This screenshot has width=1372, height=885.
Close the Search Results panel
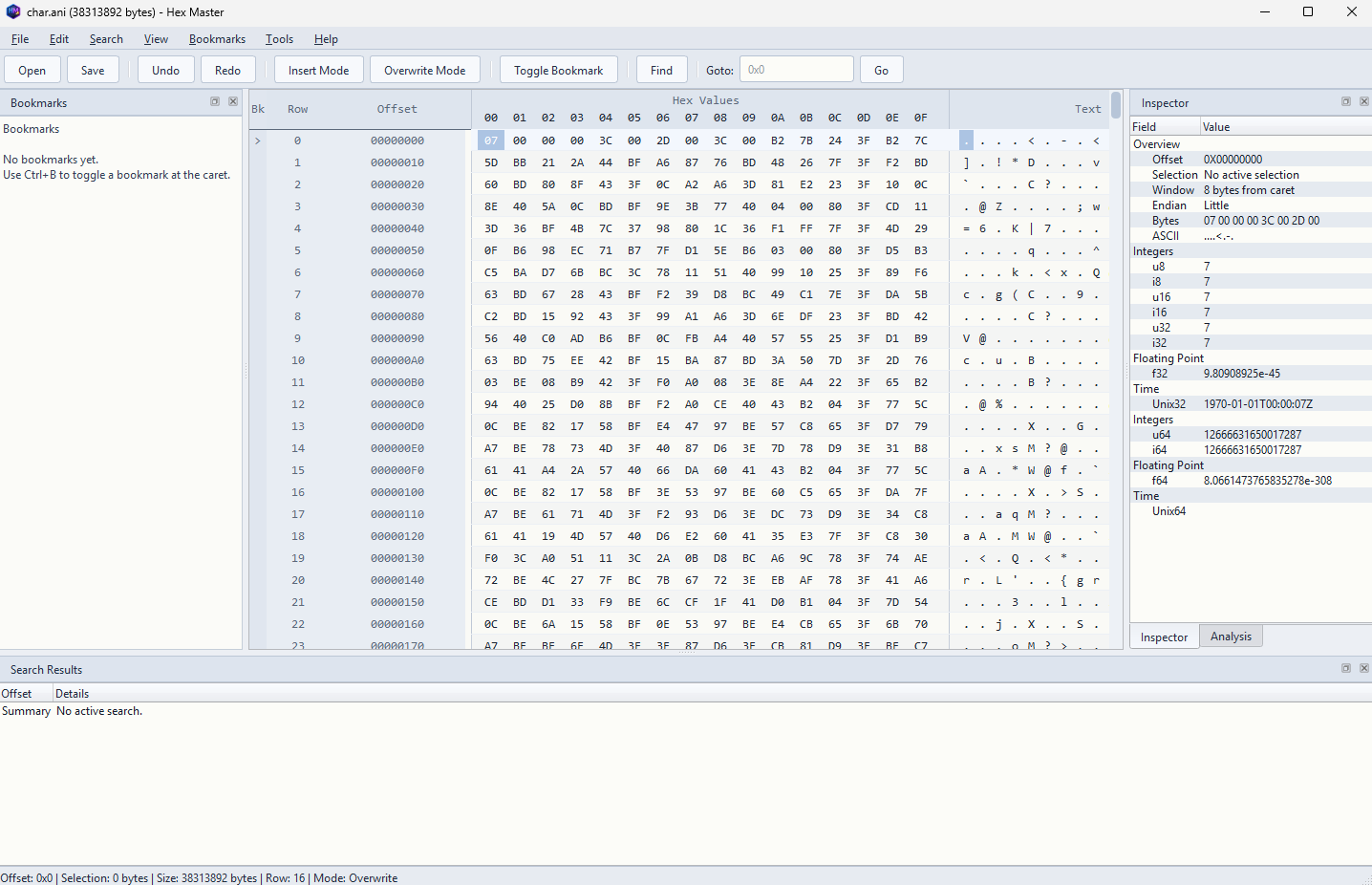click(x=1364, y=668)
